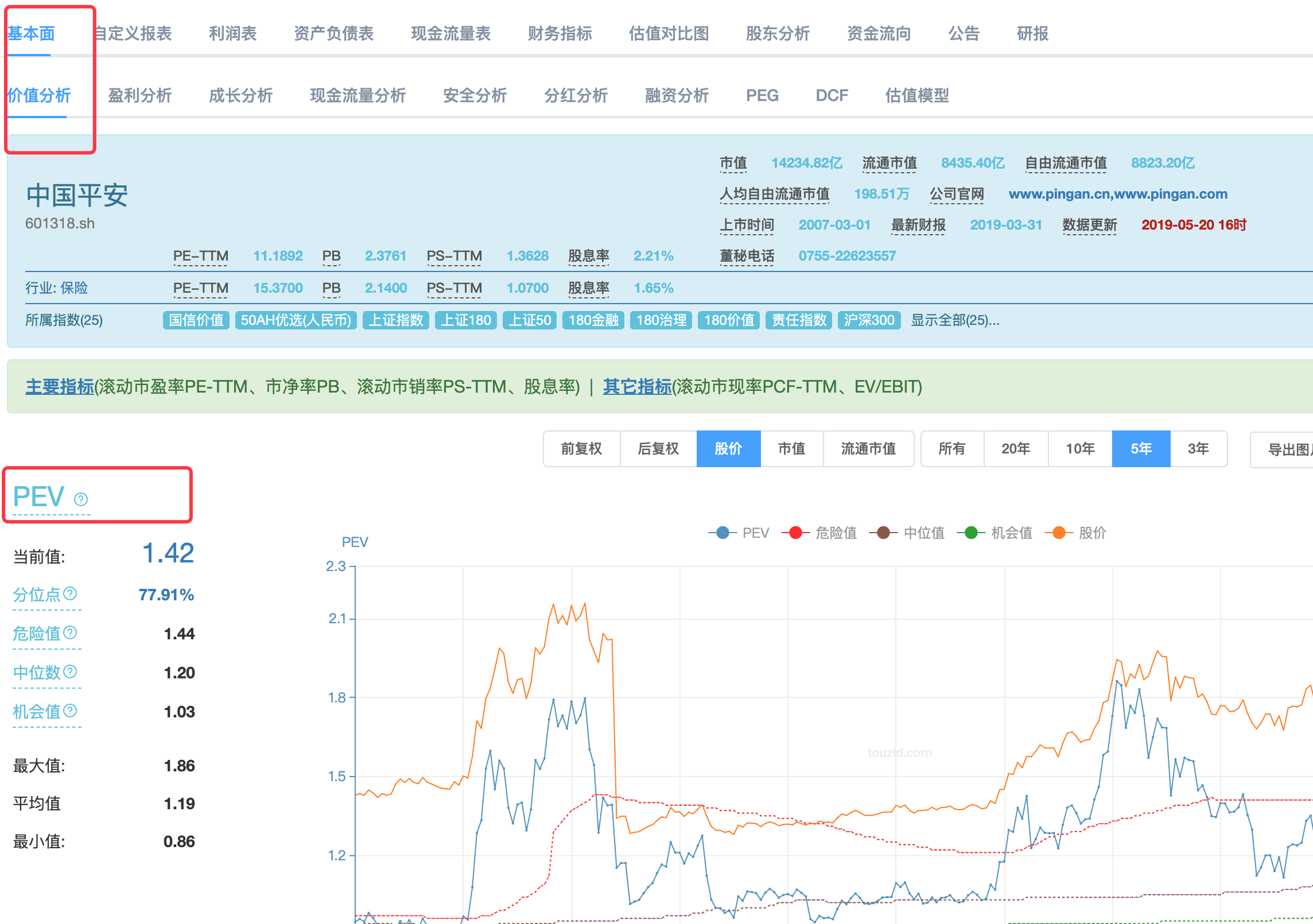Open the 国信价值 index tag
1313x924 pixels.
tap(196, 320)
